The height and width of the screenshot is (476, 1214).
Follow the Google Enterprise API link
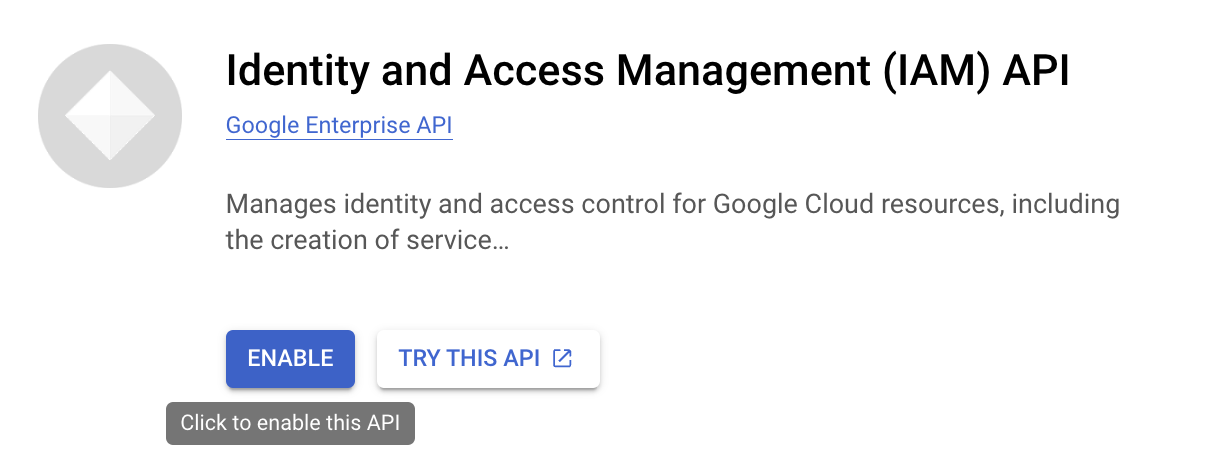click(x=339, y=126)
